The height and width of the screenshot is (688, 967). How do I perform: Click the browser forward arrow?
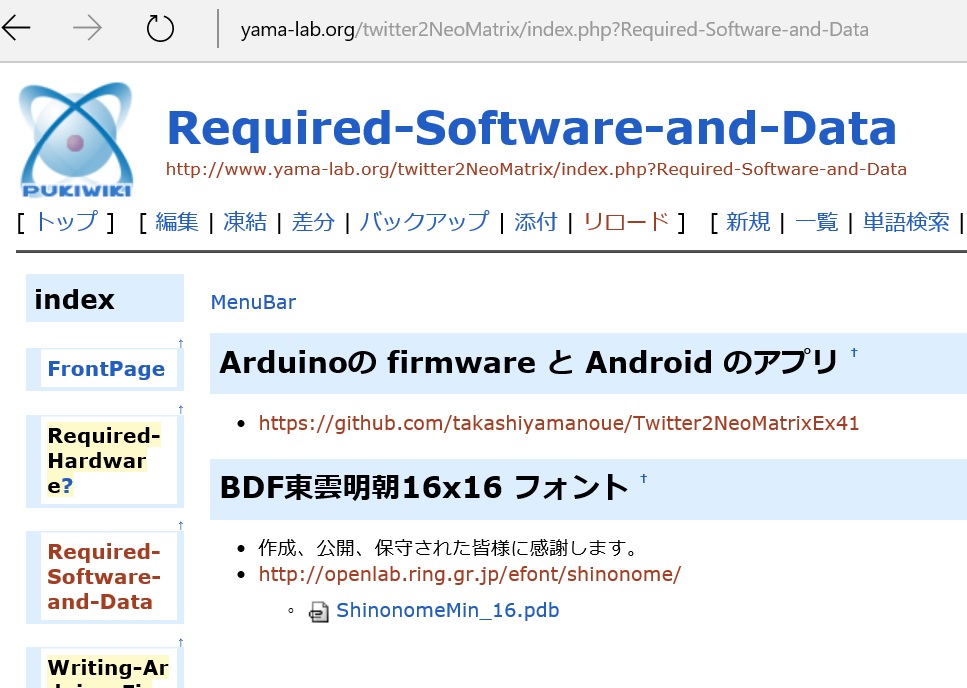click(x=87, y=28)
